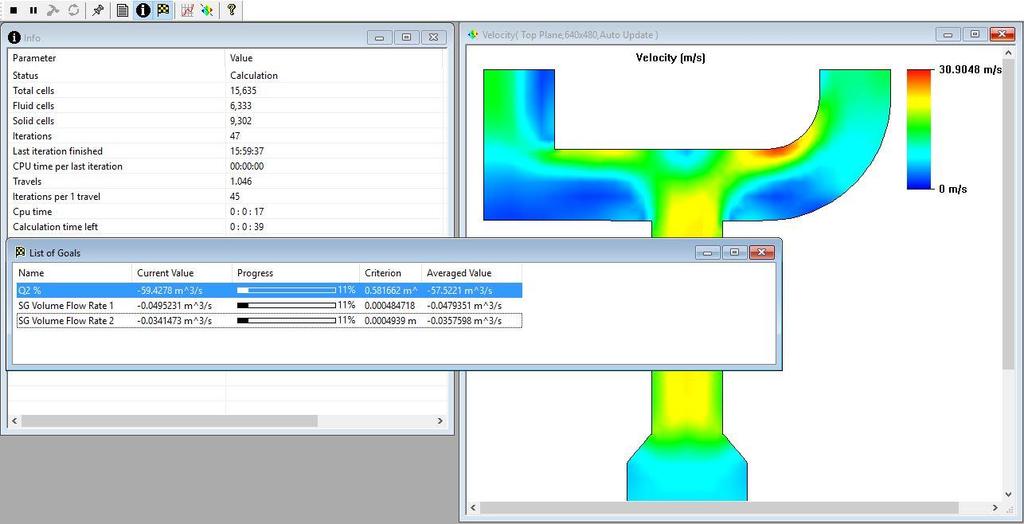Toggle the Info window toolbar icon
Screen dimensions: 1024x524
coord(143,10)
